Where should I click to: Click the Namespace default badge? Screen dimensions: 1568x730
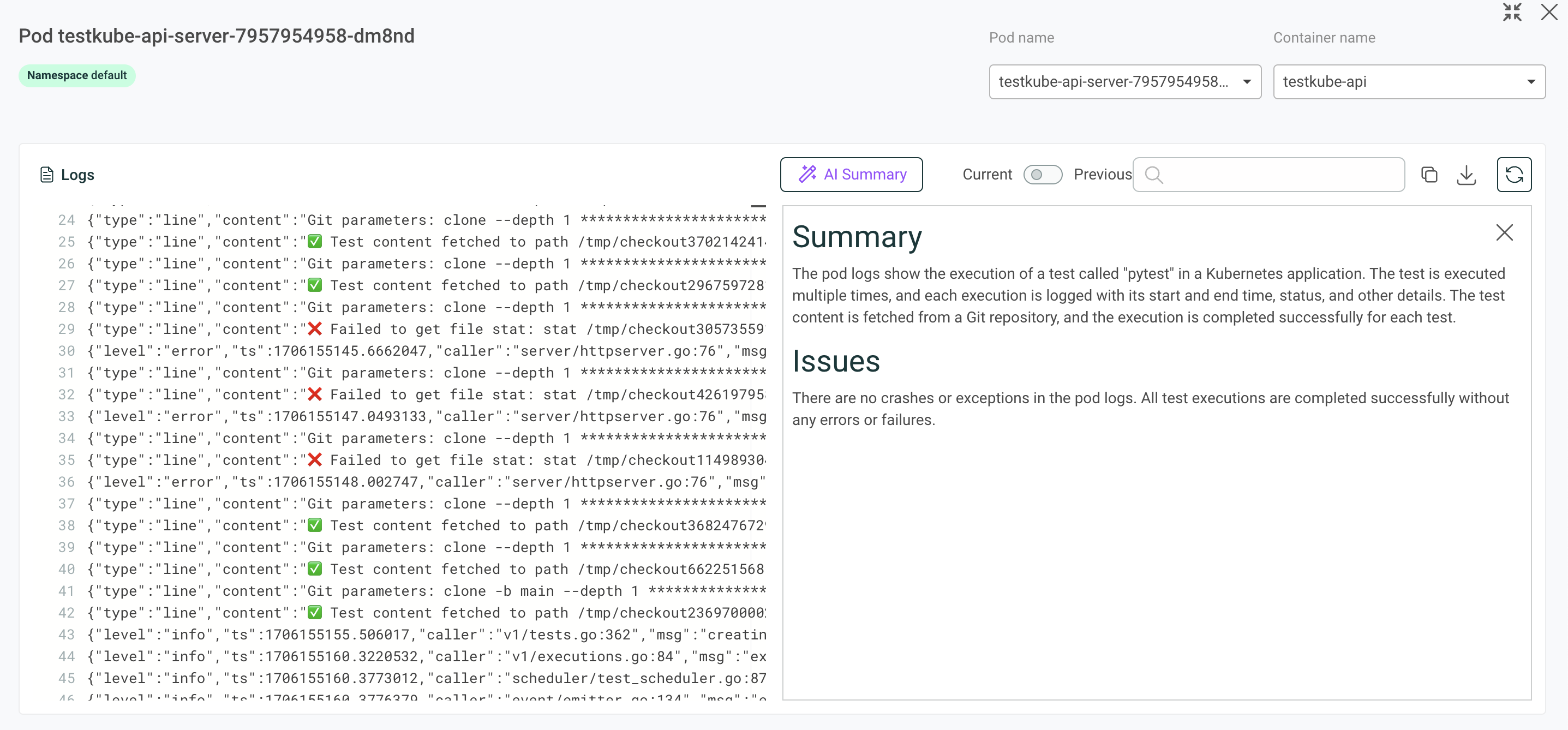(x=77, y=75)
